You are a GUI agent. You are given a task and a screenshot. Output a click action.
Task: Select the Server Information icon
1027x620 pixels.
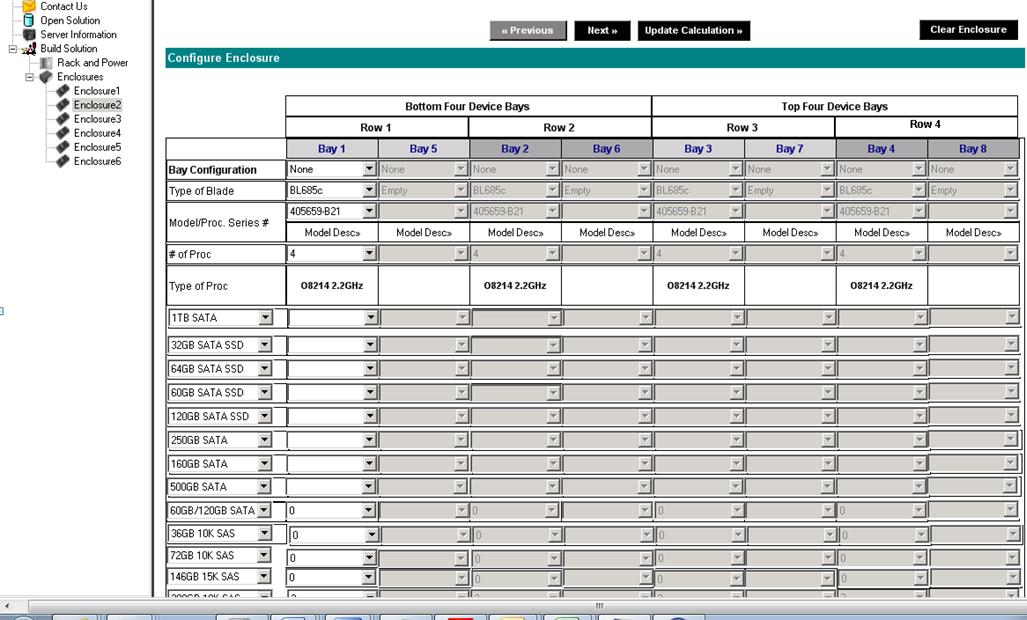tap(30, 34)
